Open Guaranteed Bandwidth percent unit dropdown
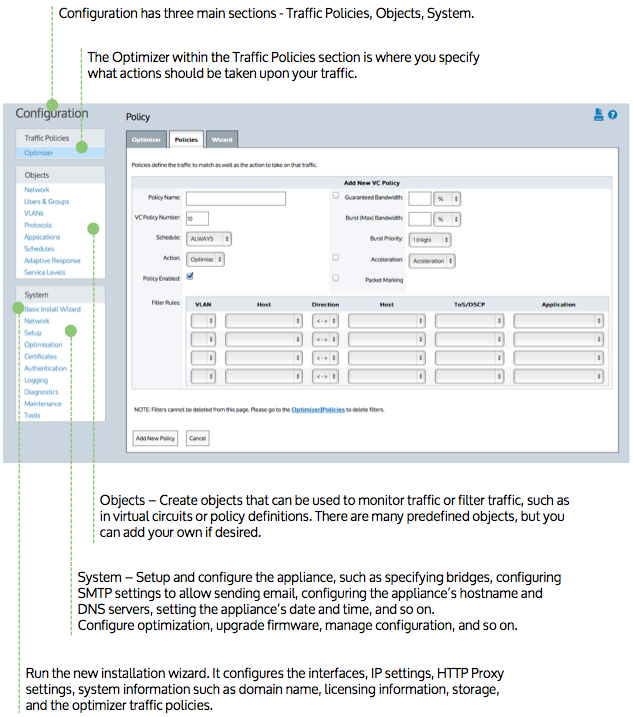The height and width of the screenshot is (717, 633). (x=447, y=199)
